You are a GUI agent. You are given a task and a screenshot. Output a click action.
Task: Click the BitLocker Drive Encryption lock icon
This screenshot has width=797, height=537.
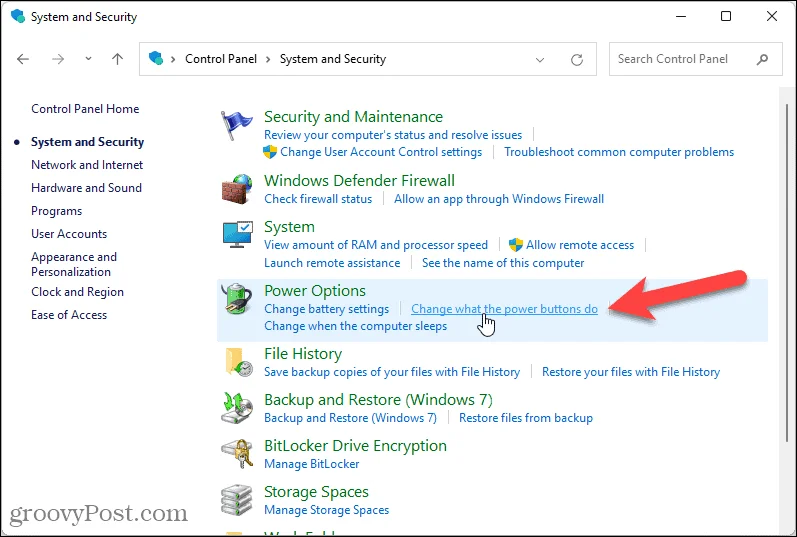point(237,454)
